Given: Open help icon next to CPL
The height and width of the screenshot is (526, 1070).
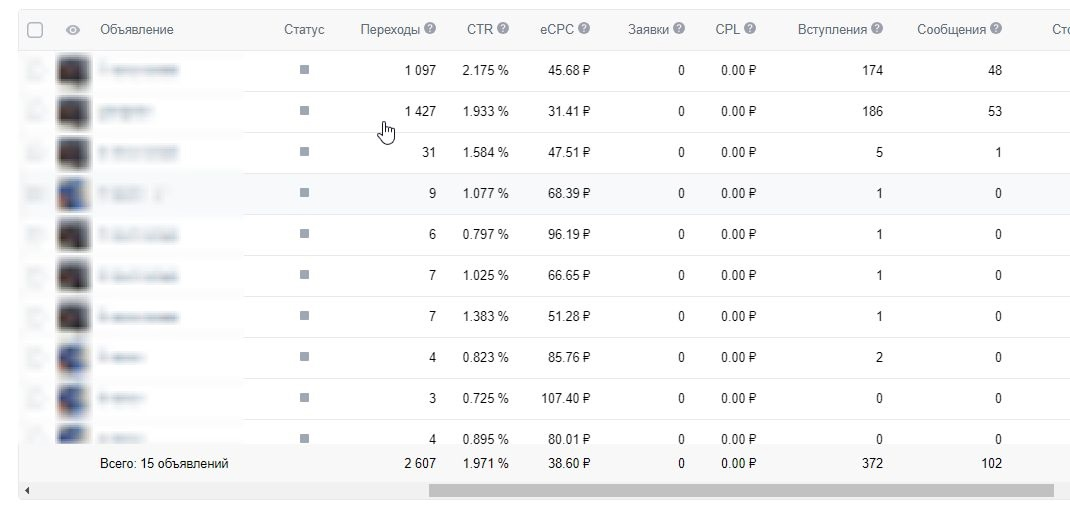Looking at the screenshot, I should click(750, 29).
